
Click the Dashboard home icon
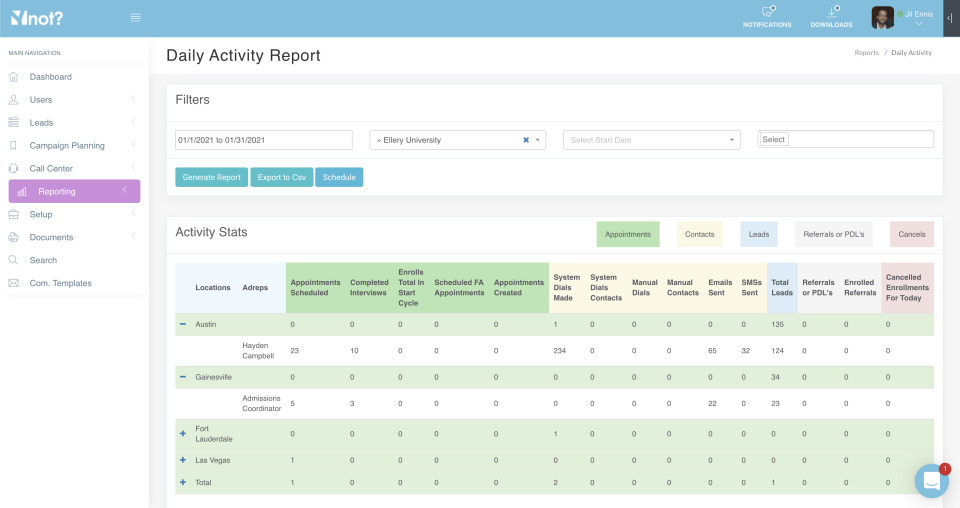point(14,77)
